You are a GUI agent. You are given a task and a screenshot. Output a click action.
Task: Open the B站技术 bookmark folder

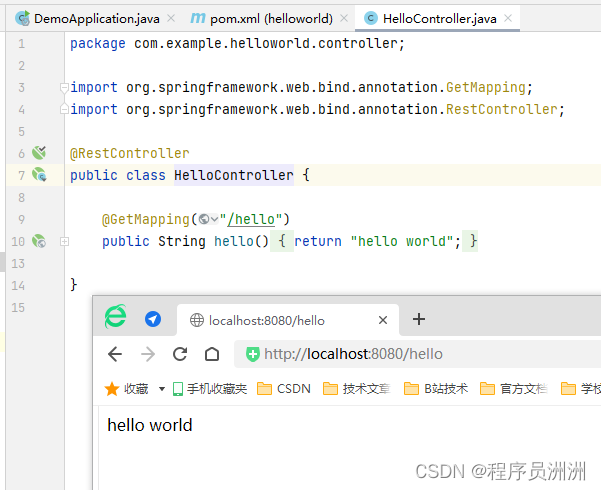(436, 389)
